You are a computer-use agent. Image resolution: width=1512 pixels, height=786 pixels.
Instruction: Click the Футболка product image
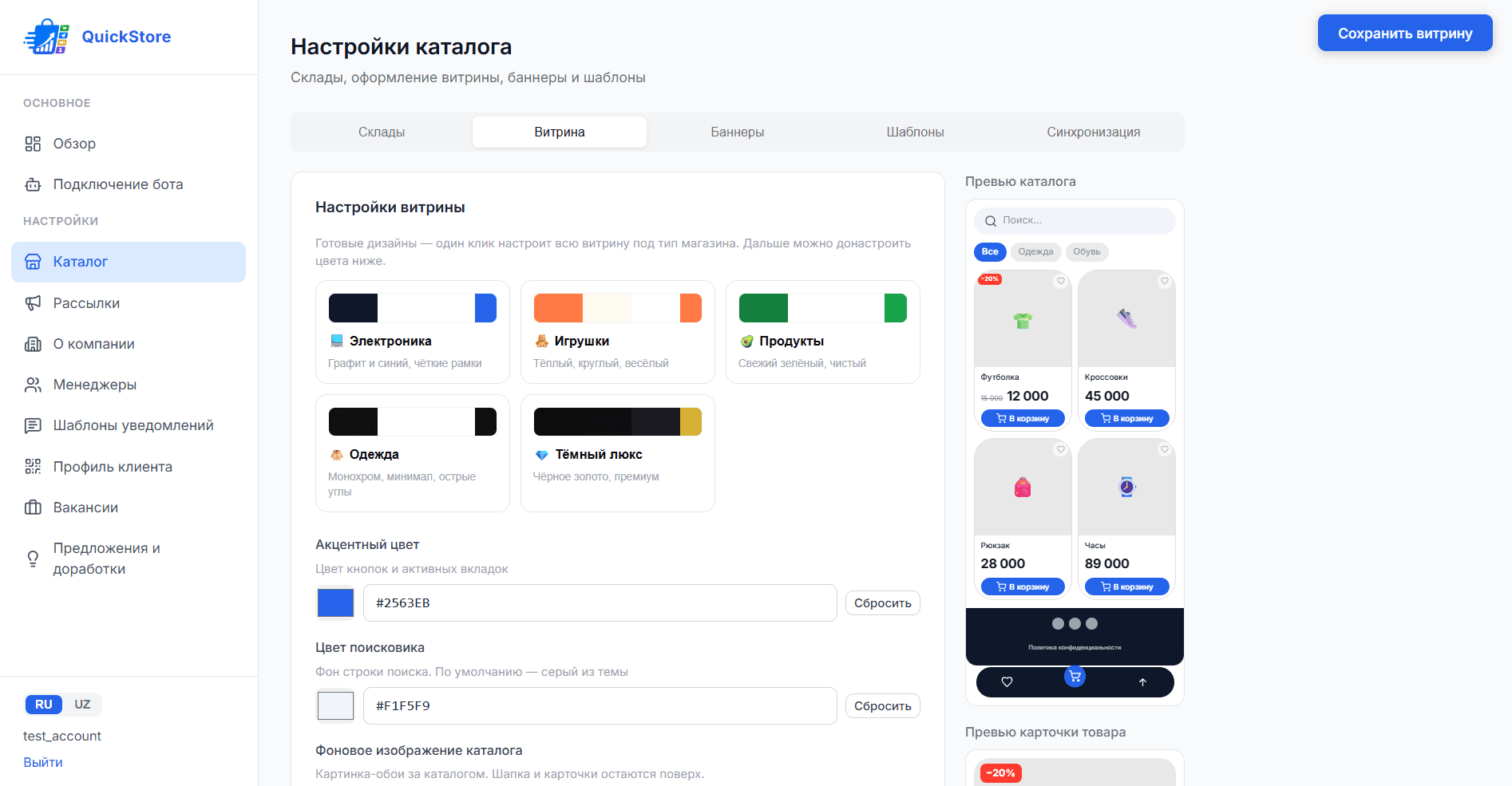[x=1023, y=319]
